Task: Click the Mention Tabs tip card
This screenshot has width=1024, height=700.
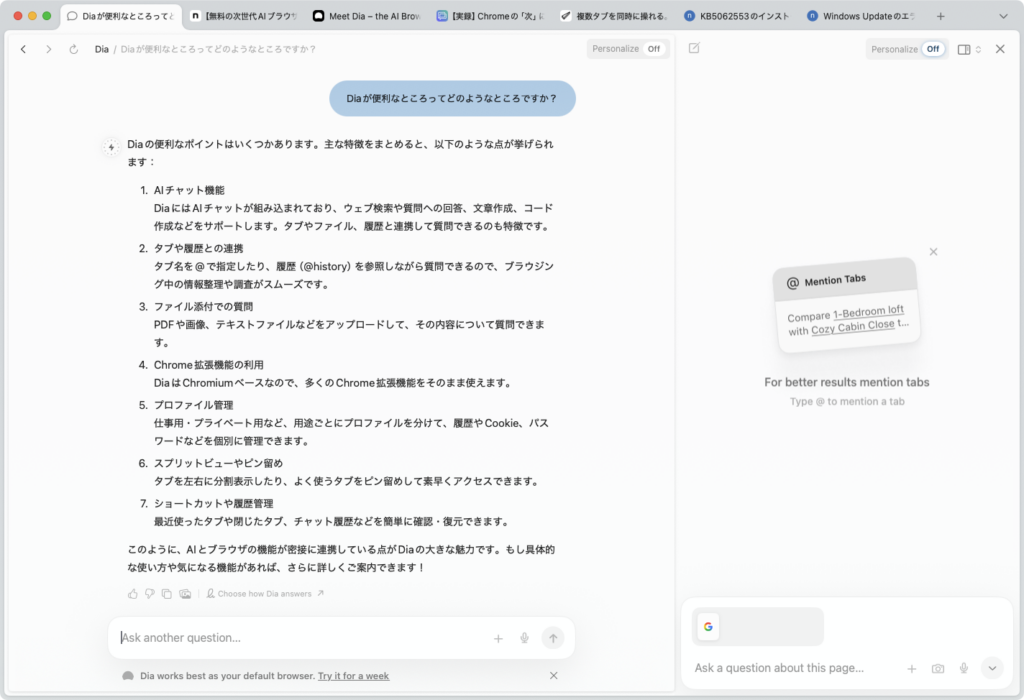Action: (x=846, y=305)
